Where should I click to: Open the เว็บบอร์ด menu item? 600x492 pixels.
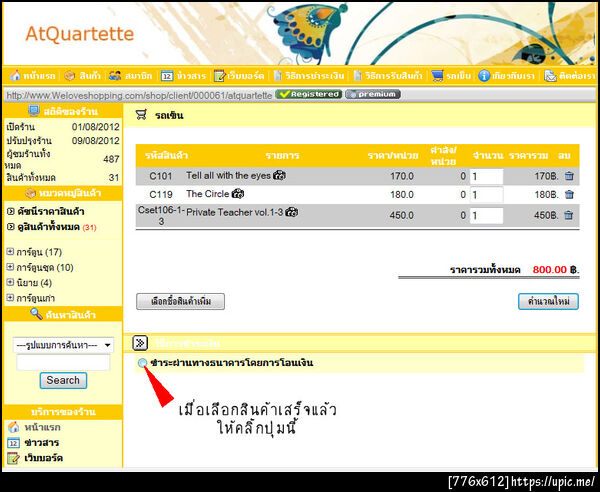click(246, 76)
